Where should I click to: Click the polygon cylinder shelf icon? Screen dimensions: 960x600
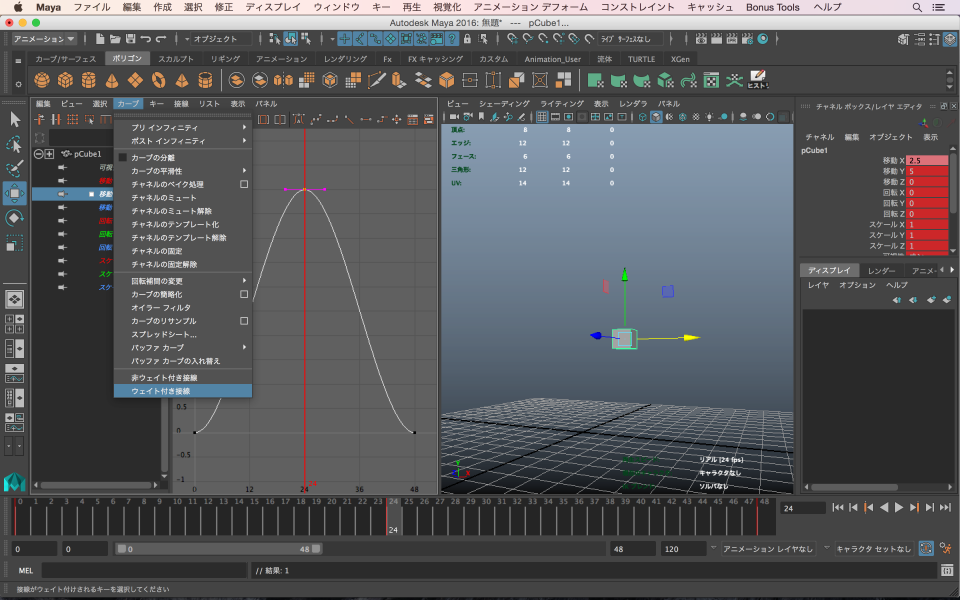click(89, 80)
